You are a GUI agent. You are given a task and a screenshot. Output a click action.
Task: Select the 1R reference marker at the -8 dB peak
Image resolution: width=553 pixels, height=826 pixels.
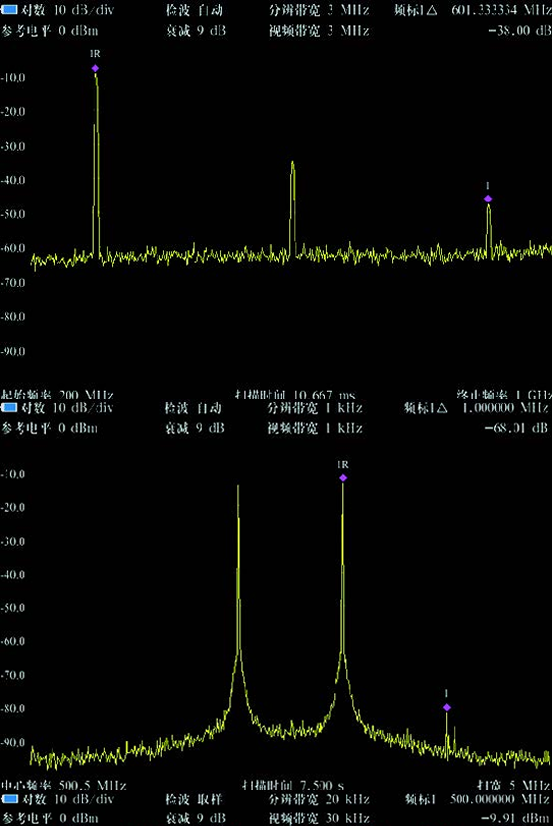(95, 68)
